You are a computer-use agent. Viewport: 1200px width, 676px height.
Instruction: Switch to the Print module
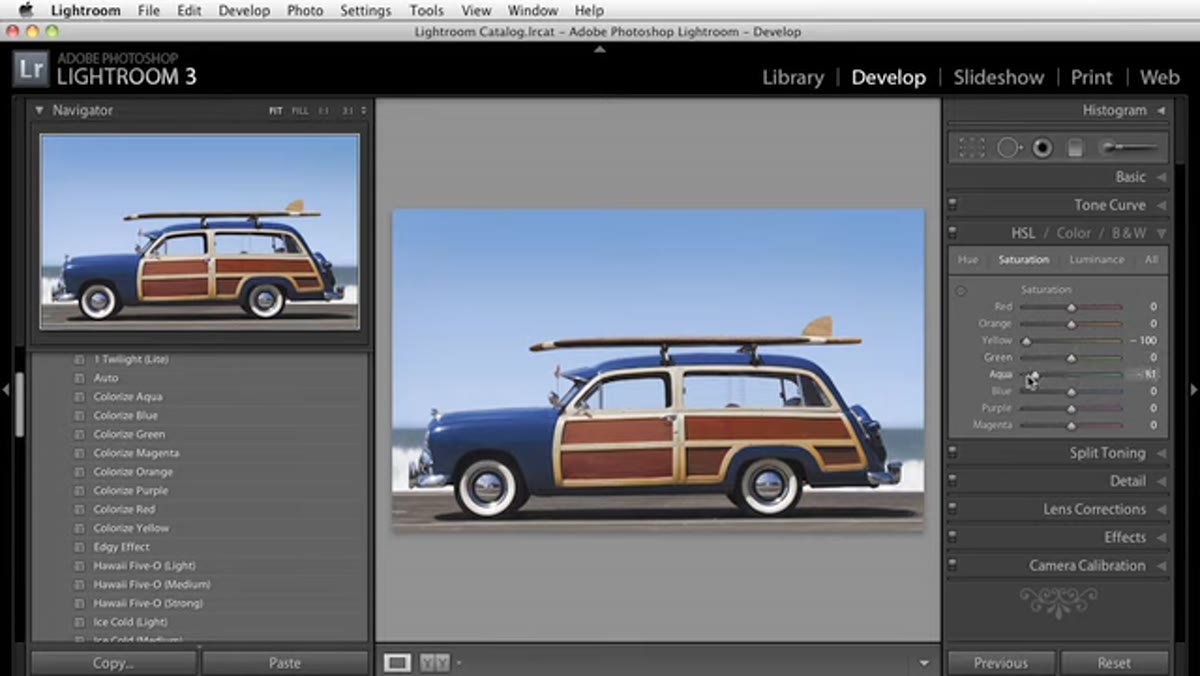pos(1091,77)
